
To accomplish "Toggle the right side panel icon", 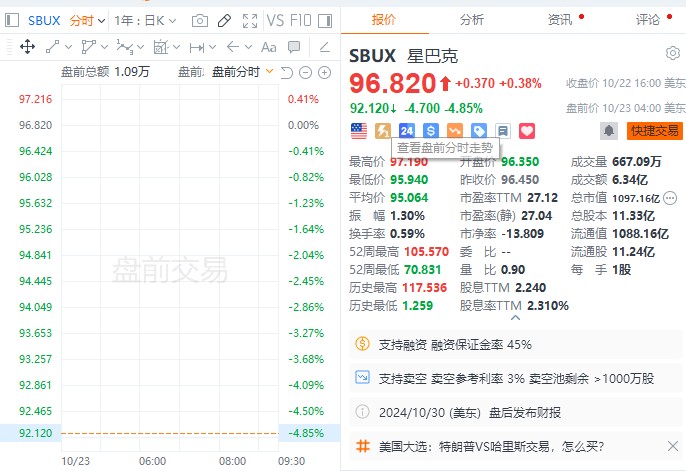I will pyautogui.click(x=325, y=21).
